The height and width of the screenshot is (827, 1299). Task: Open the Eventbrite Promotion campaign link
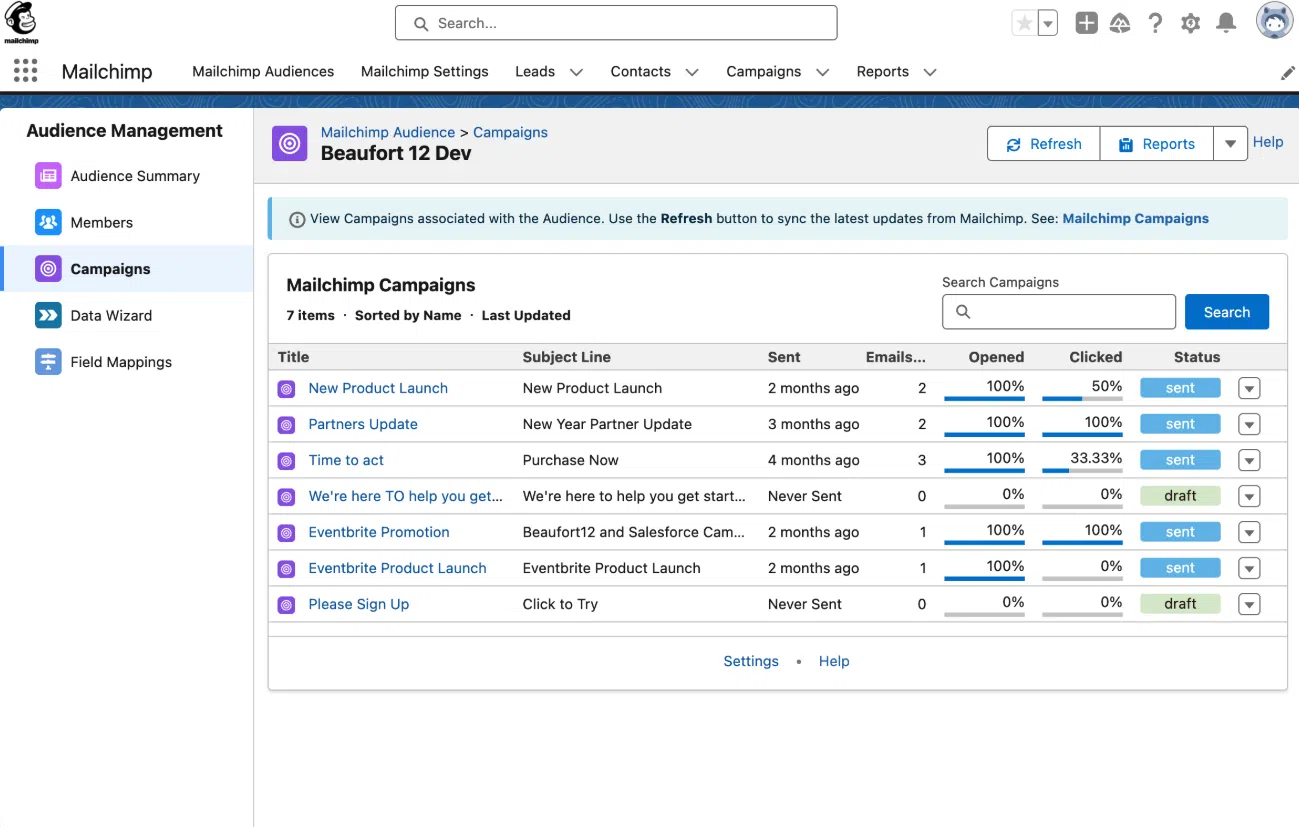[378, 532]
